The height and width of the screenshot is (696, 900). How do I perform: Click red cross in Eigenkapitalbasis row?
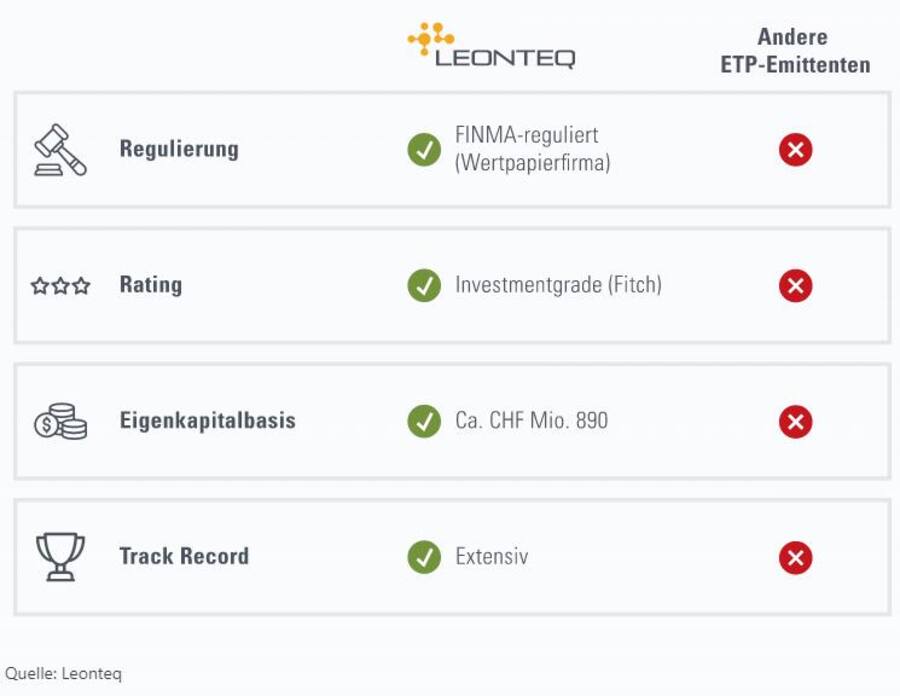tap(796, 421)
